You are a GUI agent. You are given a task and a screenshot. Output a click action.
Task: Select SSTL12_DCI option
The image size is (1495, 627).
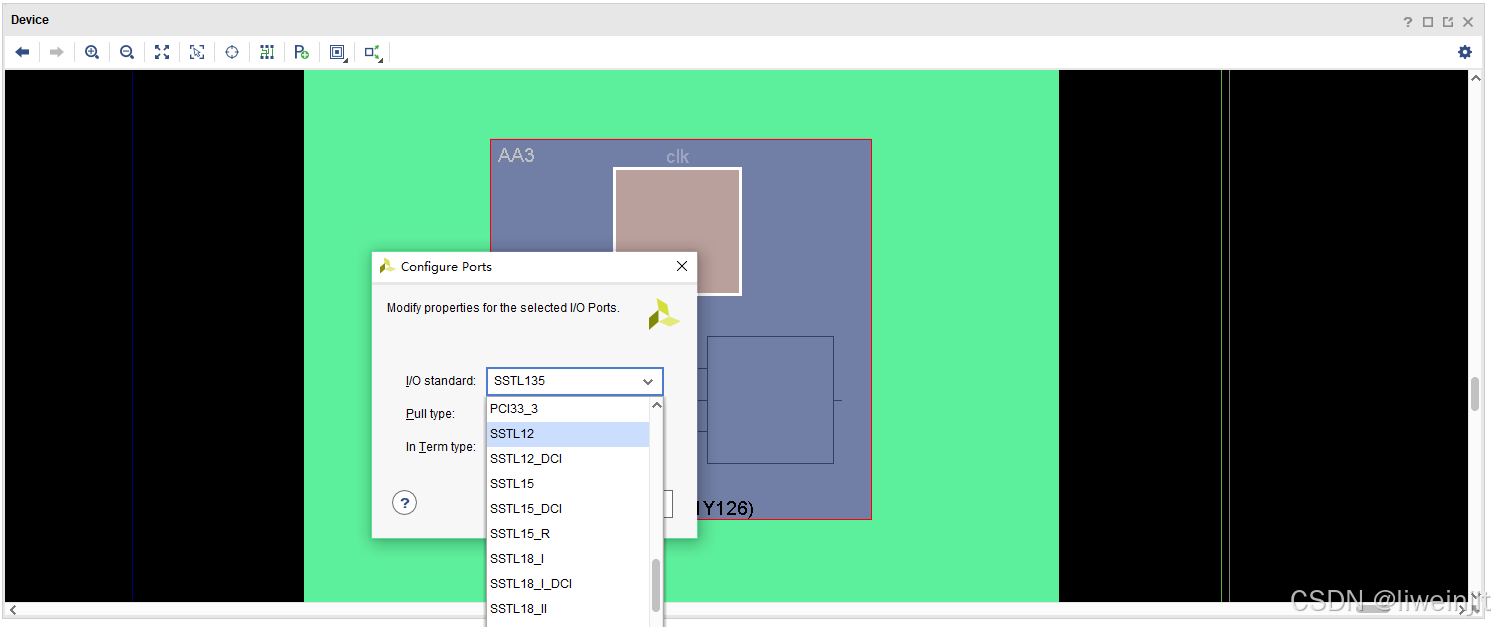tap(568, 459)
